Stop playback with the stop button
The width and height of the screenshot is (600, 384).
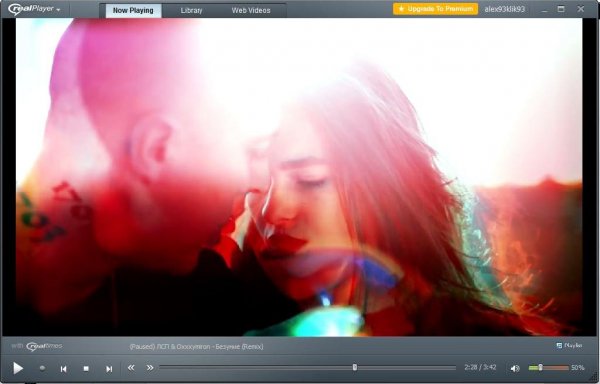click(86, 369)
